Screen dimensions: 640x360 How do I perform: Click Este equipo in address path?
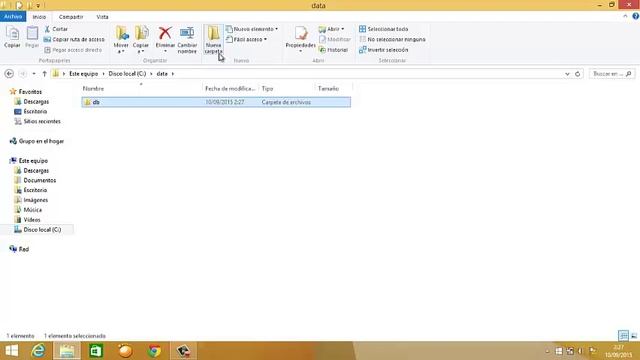tap(84, 74)
